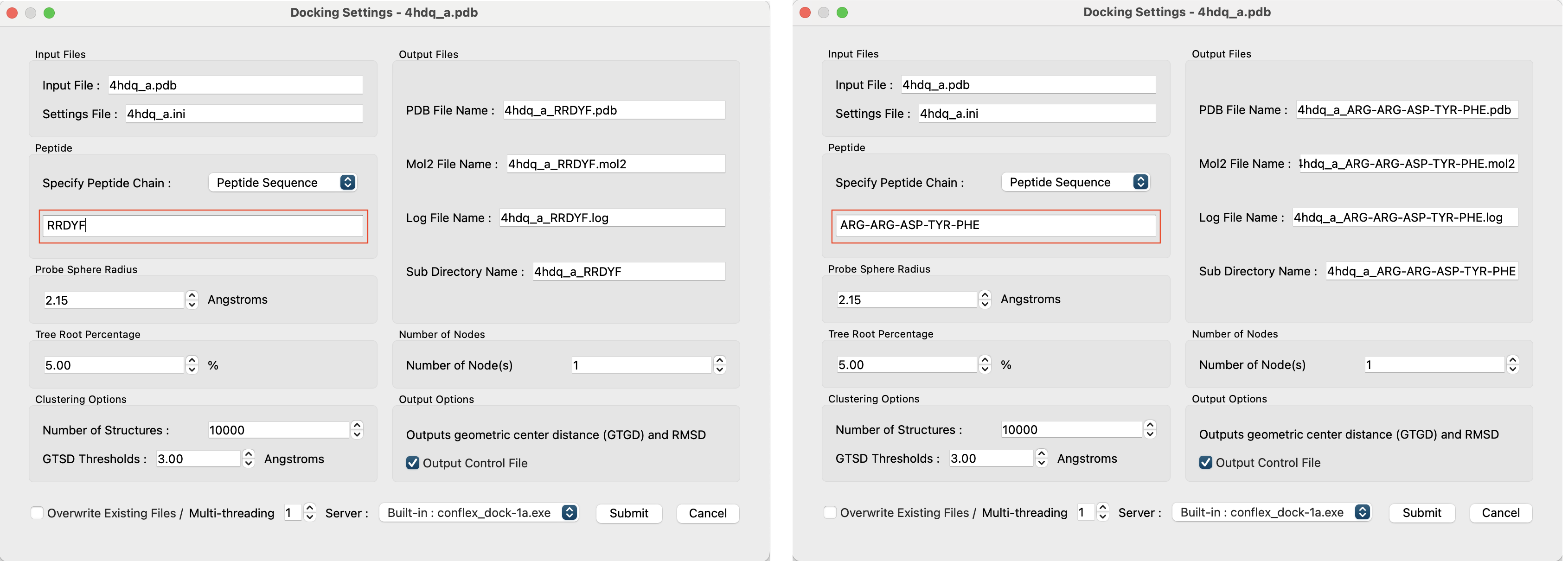Image resolution: width=1568 pixels, height=561 pixels.
Task: Increase Number of Node(s) with stepper
Action: pyautogui.click(x=718, y=360)
